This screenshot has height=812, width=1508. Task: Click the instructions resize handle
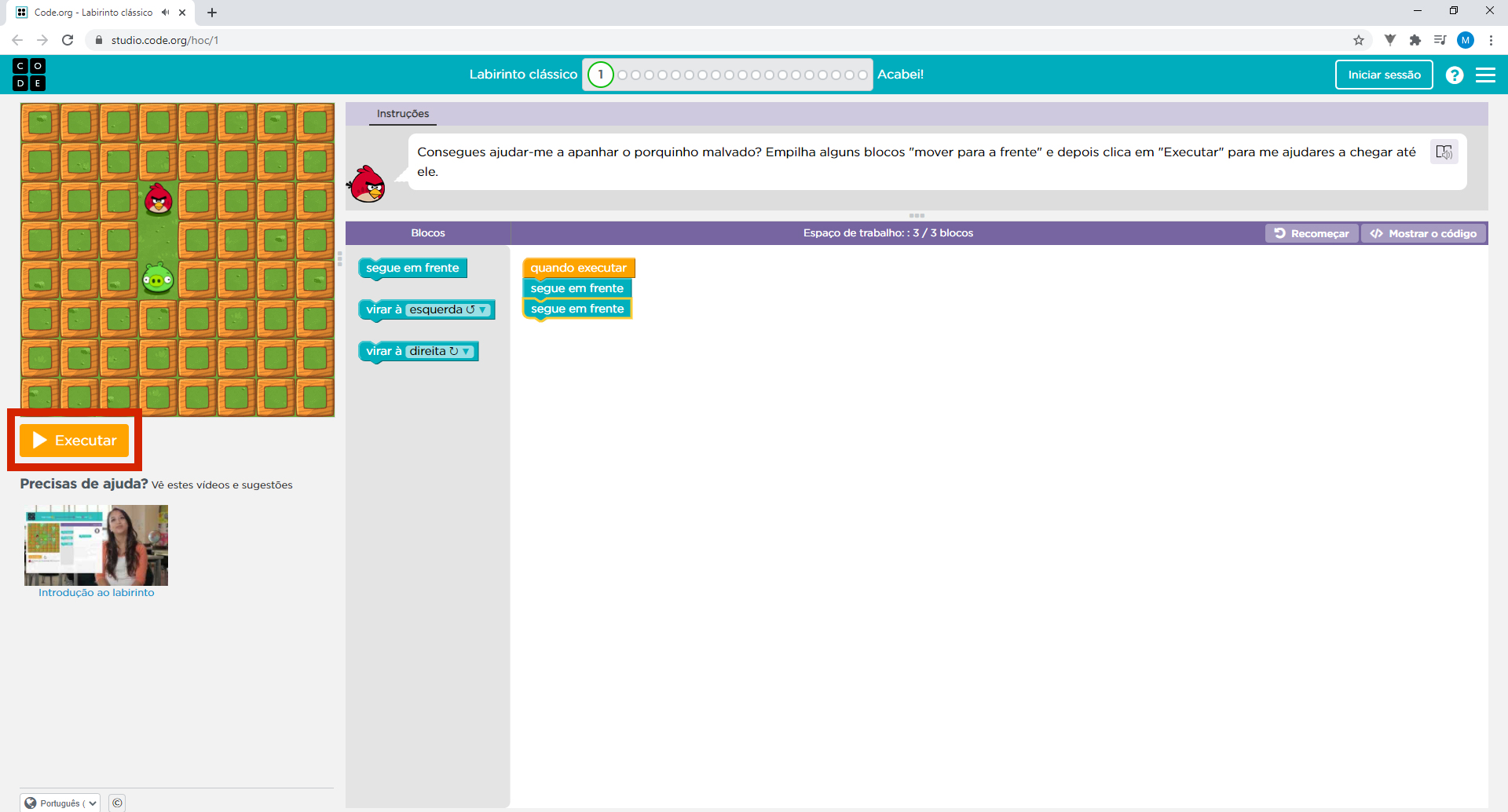click(x=917, y=215)
